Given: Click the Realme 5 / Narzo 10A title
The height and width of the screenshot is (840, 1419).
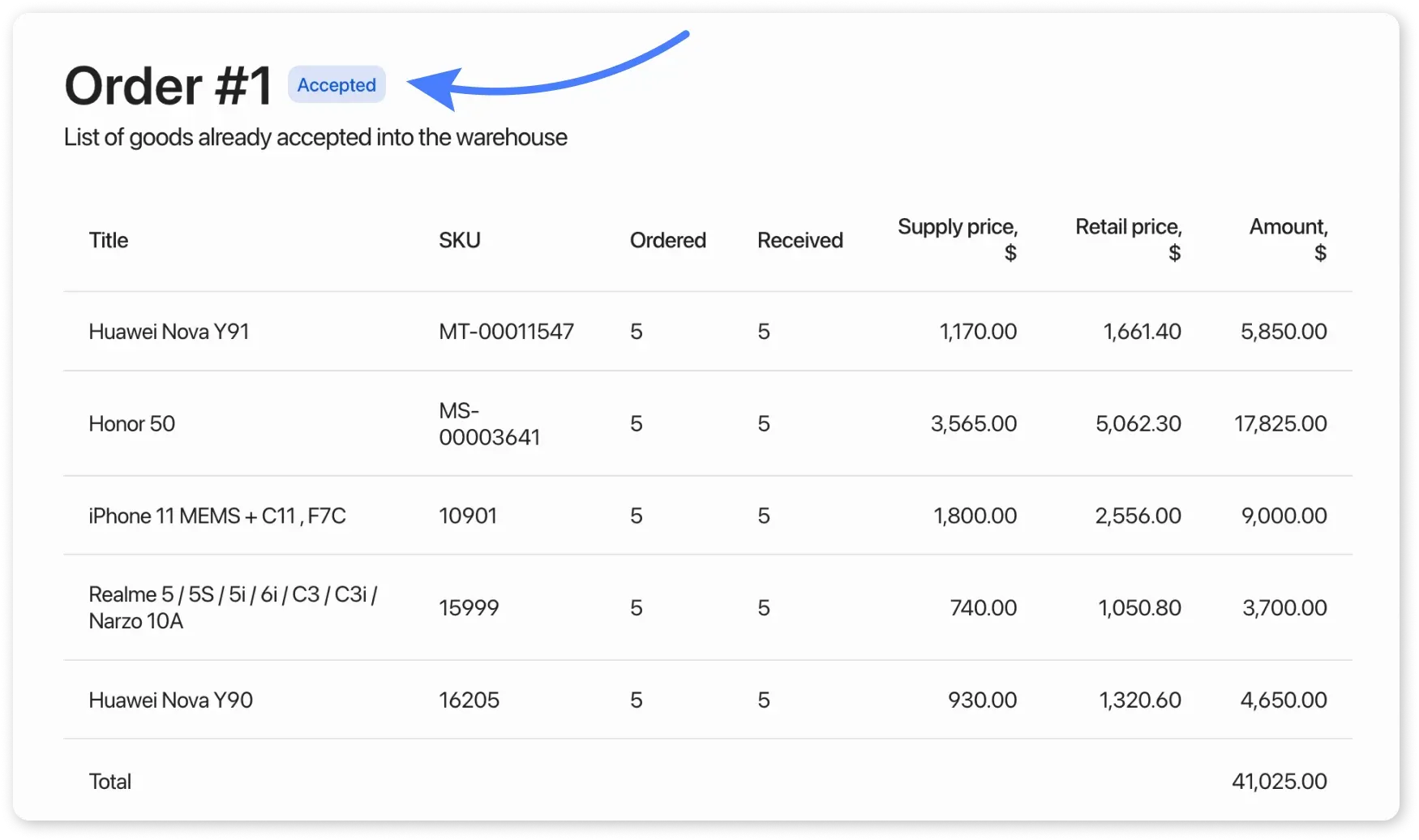Looking at the screenshot, I should 232,607.
